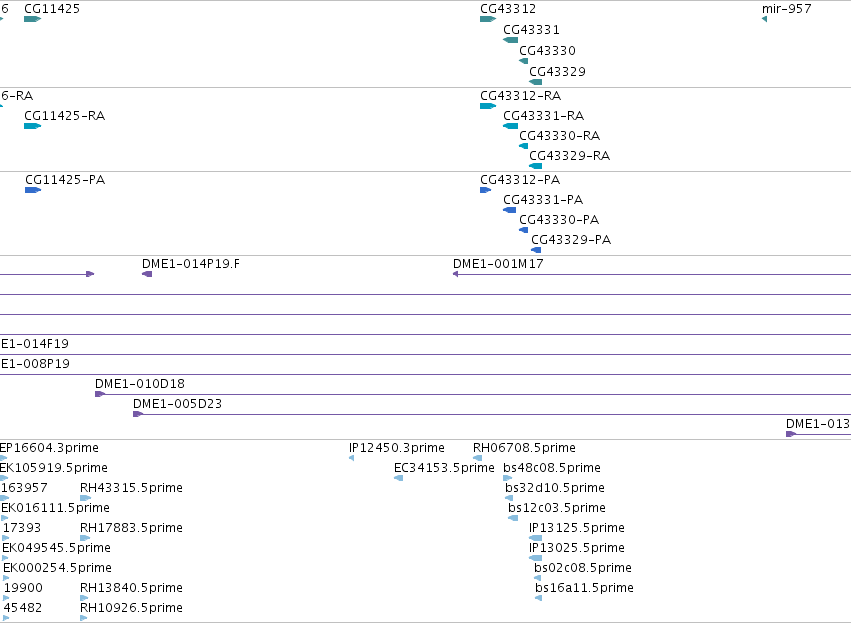Viewport: 851px width, 623px height.
Task: Select transcript CG43330-RA label
Action: click(560, 136)
